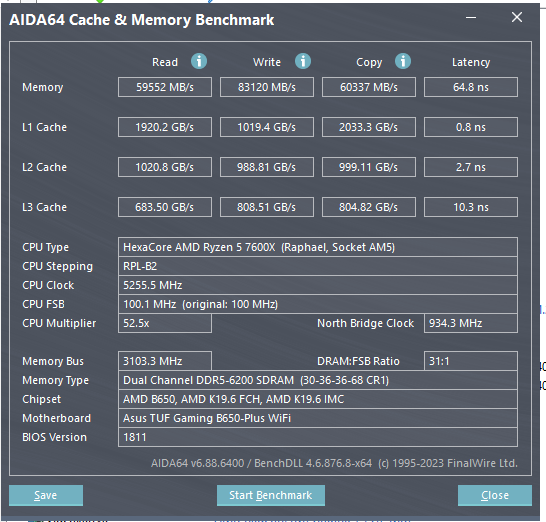Click the CPU FSB value 100.1 MHz
Screen dimensions: 546x522
click(x=318, y=304)
